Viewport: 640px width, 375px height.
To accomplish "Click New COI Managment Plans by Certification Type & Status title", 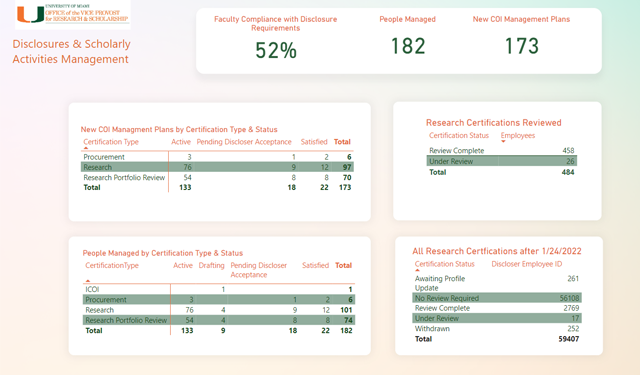I will tap(179, 129).
